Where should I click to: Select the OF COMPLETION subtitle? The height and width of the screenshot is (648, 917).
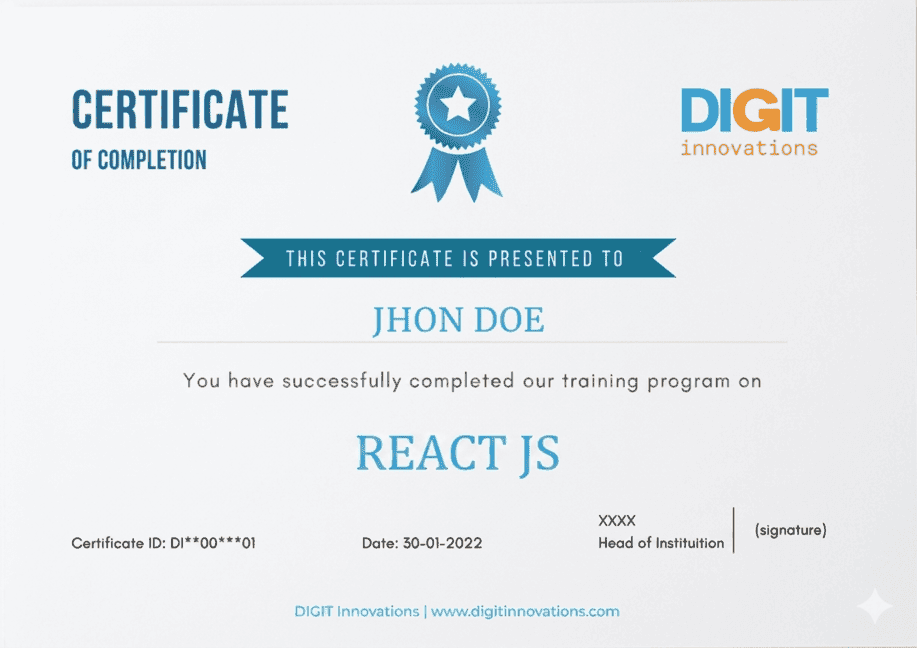tap(139, 160)
